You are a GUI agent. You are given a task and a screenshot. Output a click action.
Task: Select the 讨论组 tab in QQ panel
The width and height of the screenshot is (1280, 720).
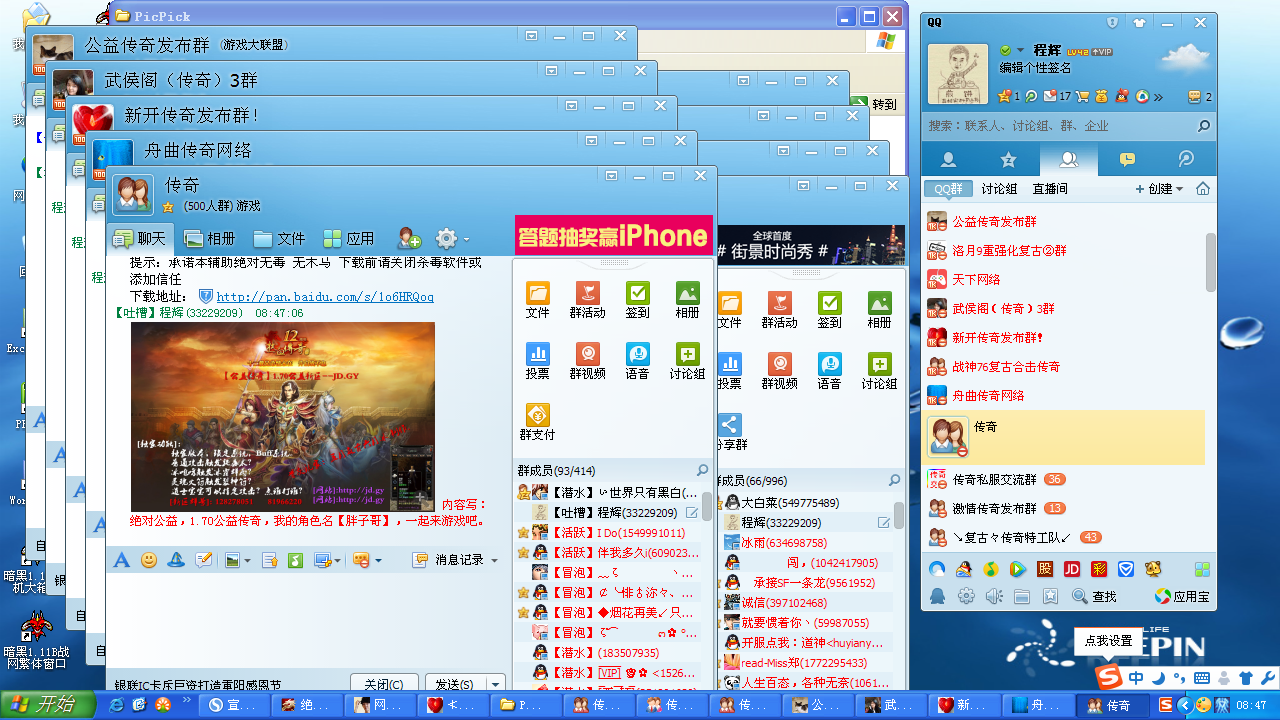tap(998, 189)
